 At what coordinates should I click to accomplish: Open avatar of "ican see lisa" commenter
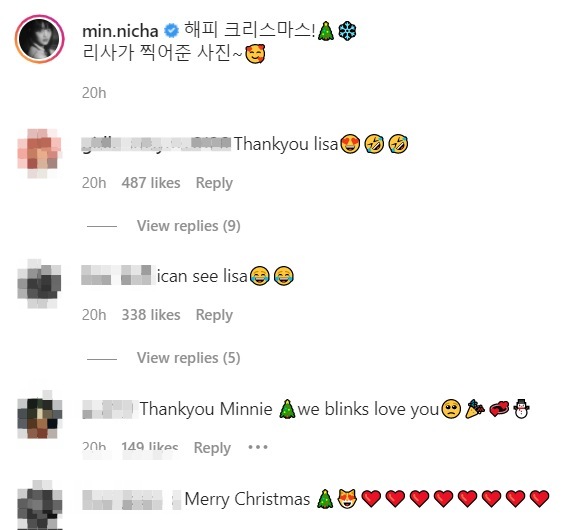click(x=39, y=284)
